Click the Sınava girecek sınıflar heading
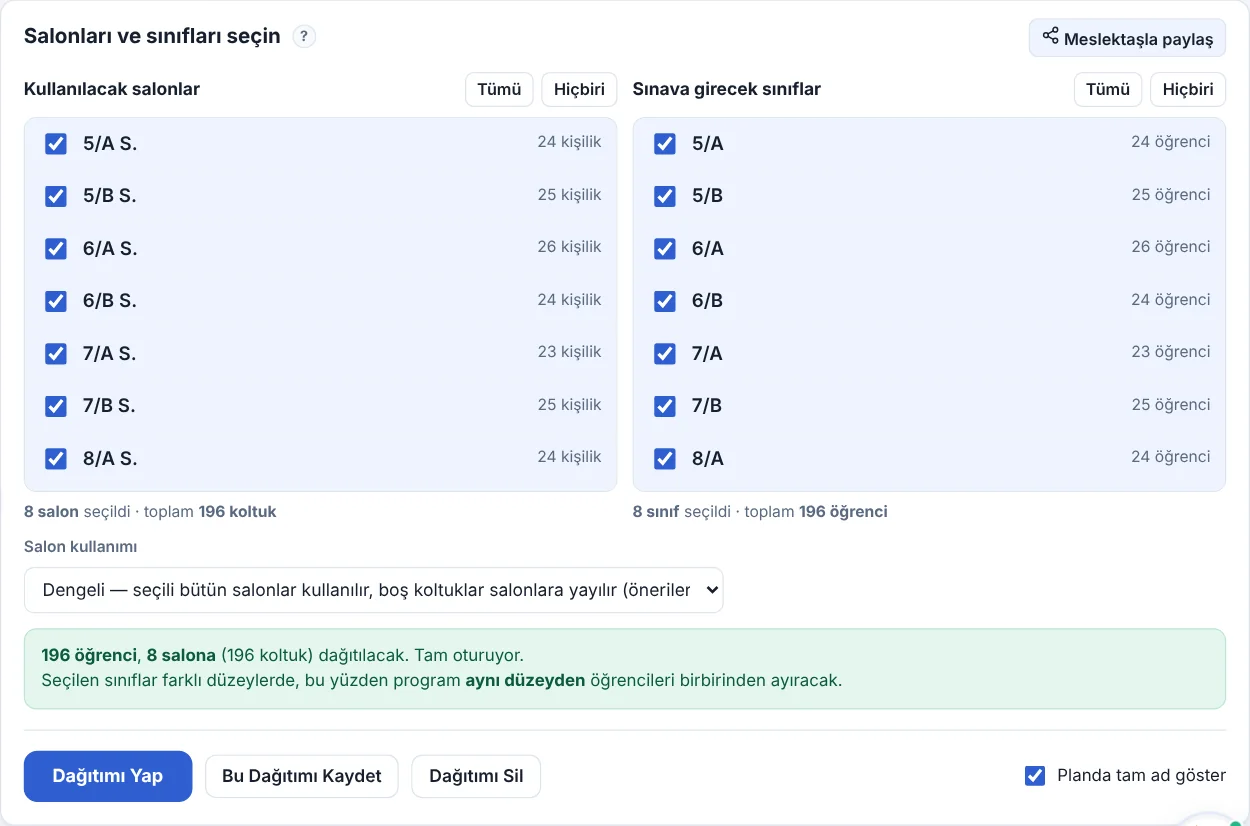Screen dimensions: 1250x826 point(727,89)
